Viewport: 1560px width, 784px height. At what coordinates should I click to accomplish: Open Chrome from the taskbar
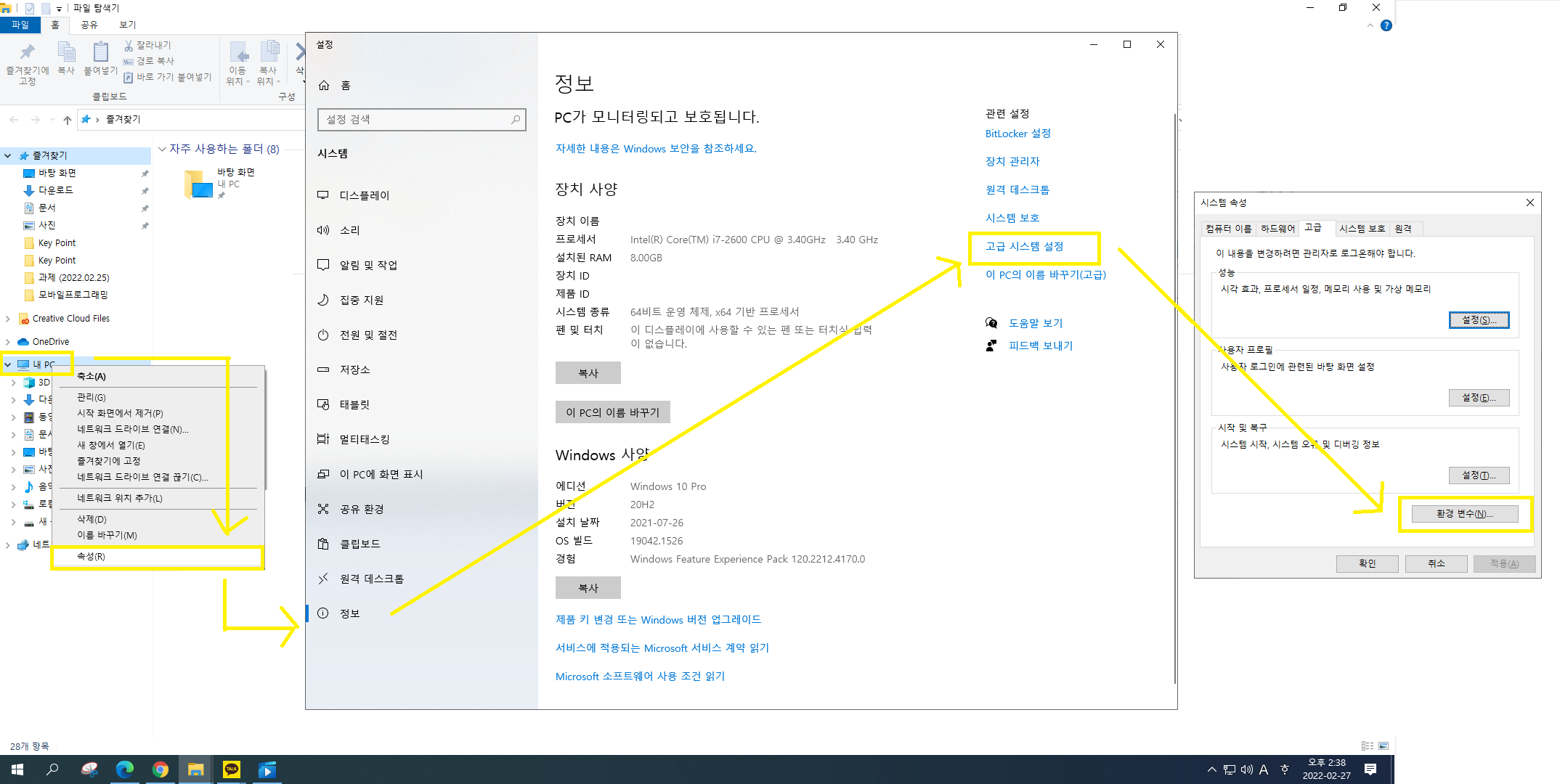[160, 769]
